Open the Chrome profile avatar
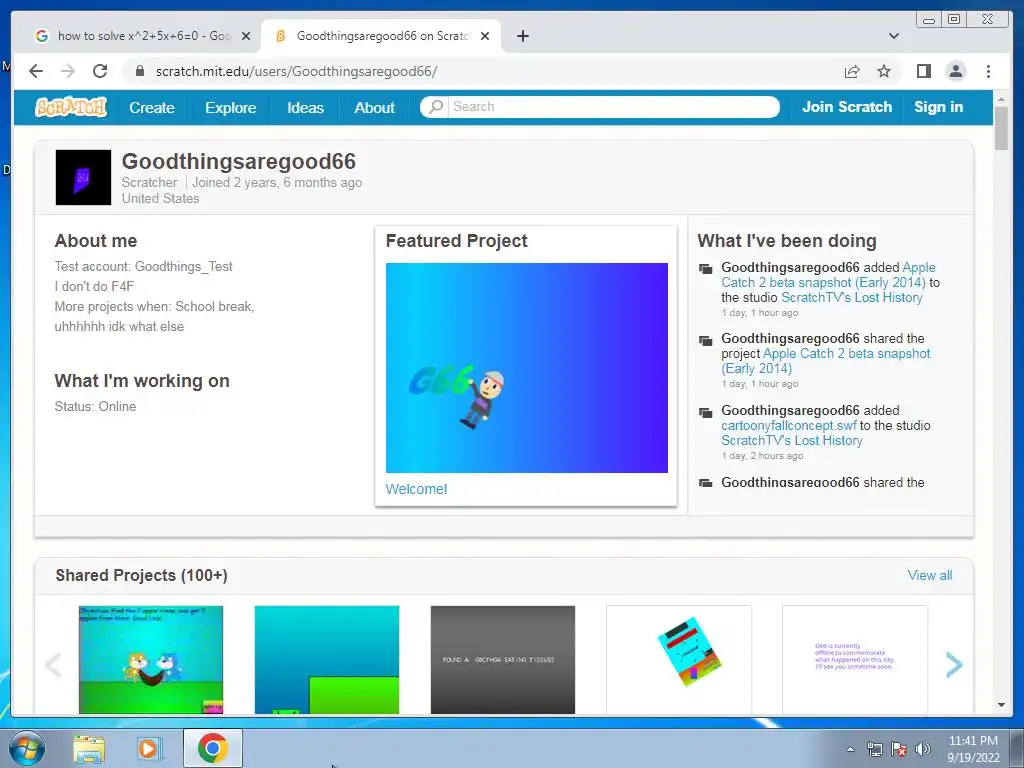This screenshot has height=768, width=1024. (x=955, y=71)
